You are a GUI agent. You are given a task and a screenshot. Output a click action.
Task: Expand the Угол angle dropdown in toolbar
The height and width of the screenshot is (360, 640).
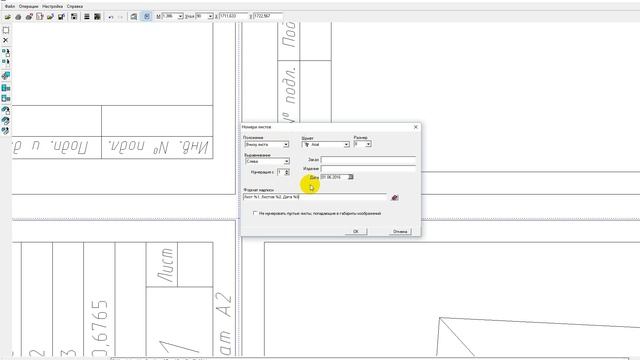pos(210,16)
